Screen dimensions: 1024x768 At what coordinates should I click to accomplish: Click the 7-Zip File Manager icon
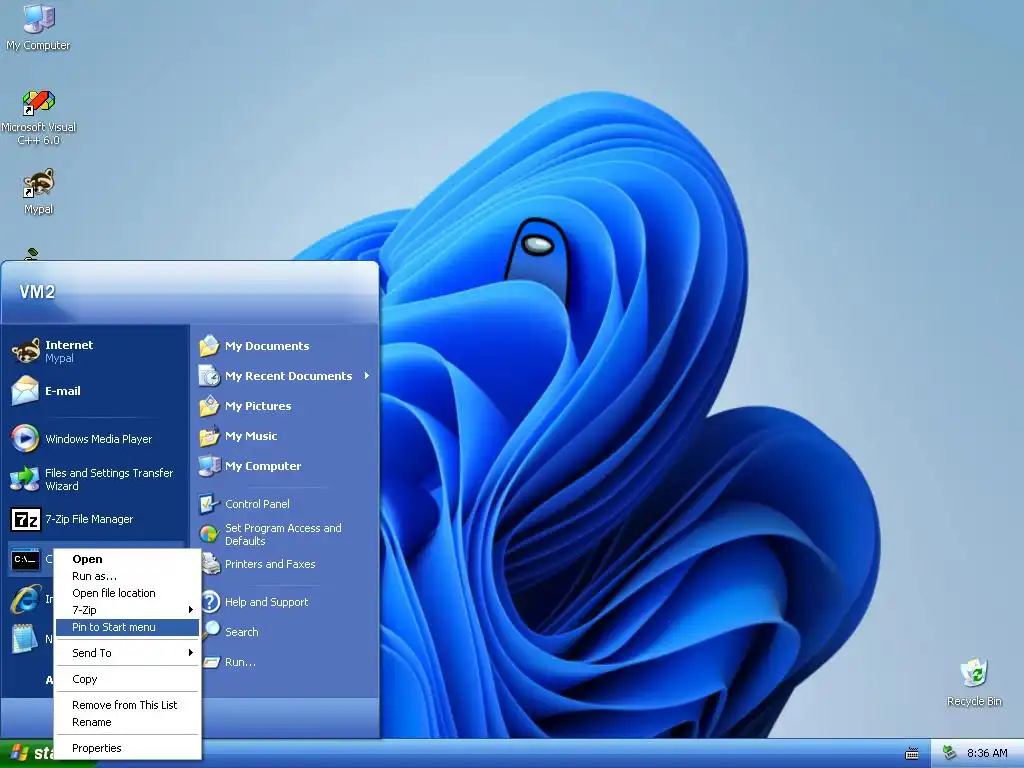click(25, 519)
